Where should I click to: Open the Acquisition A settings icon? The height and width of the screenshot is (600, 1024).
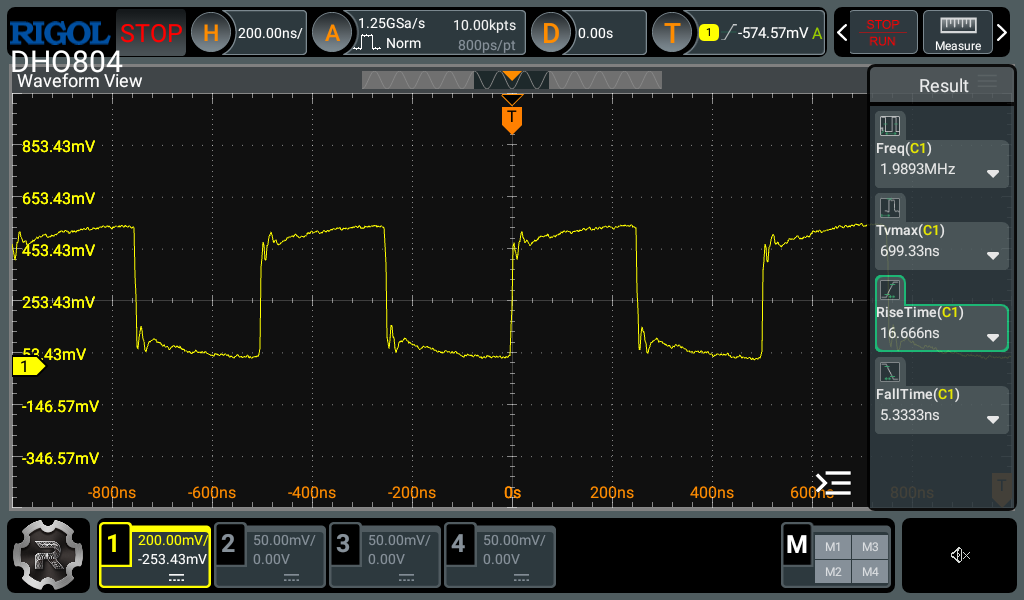(332, 33)
